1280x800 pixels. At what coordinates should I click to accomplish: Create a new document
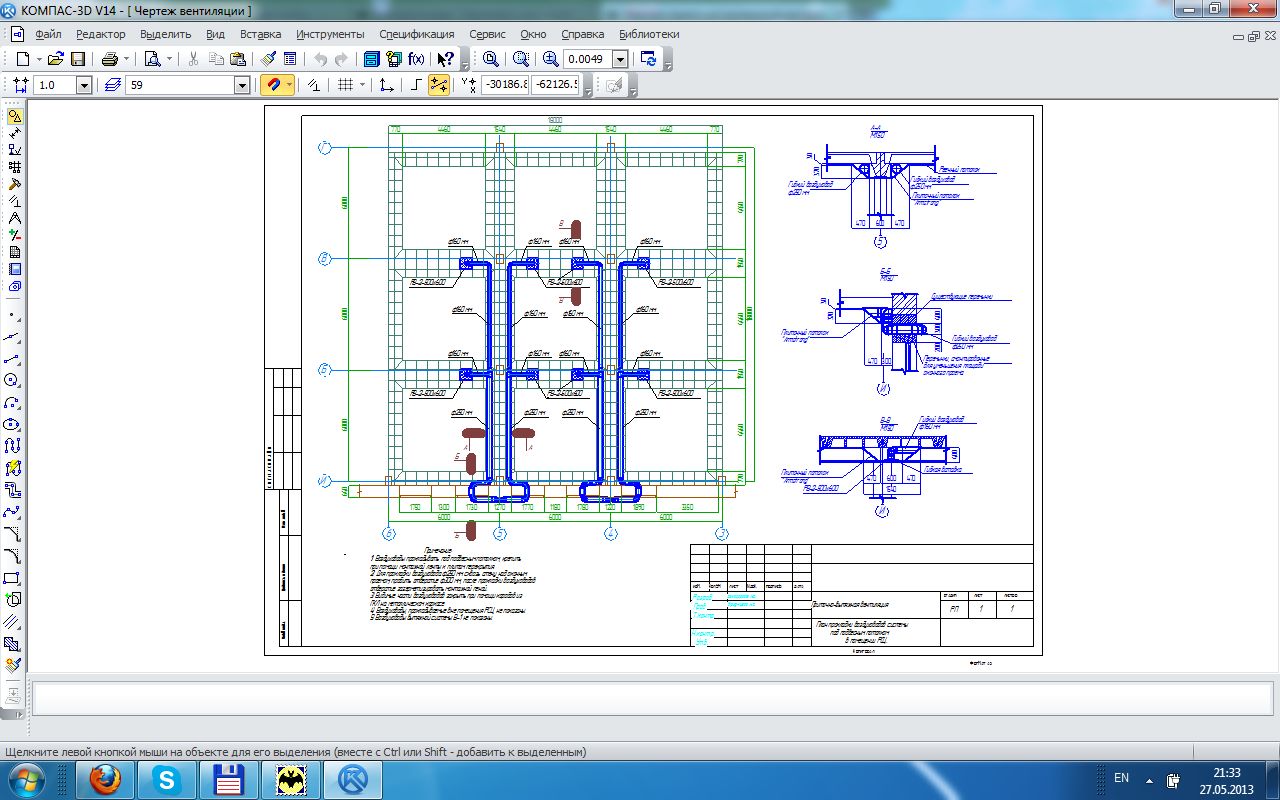tap(22, 59)
